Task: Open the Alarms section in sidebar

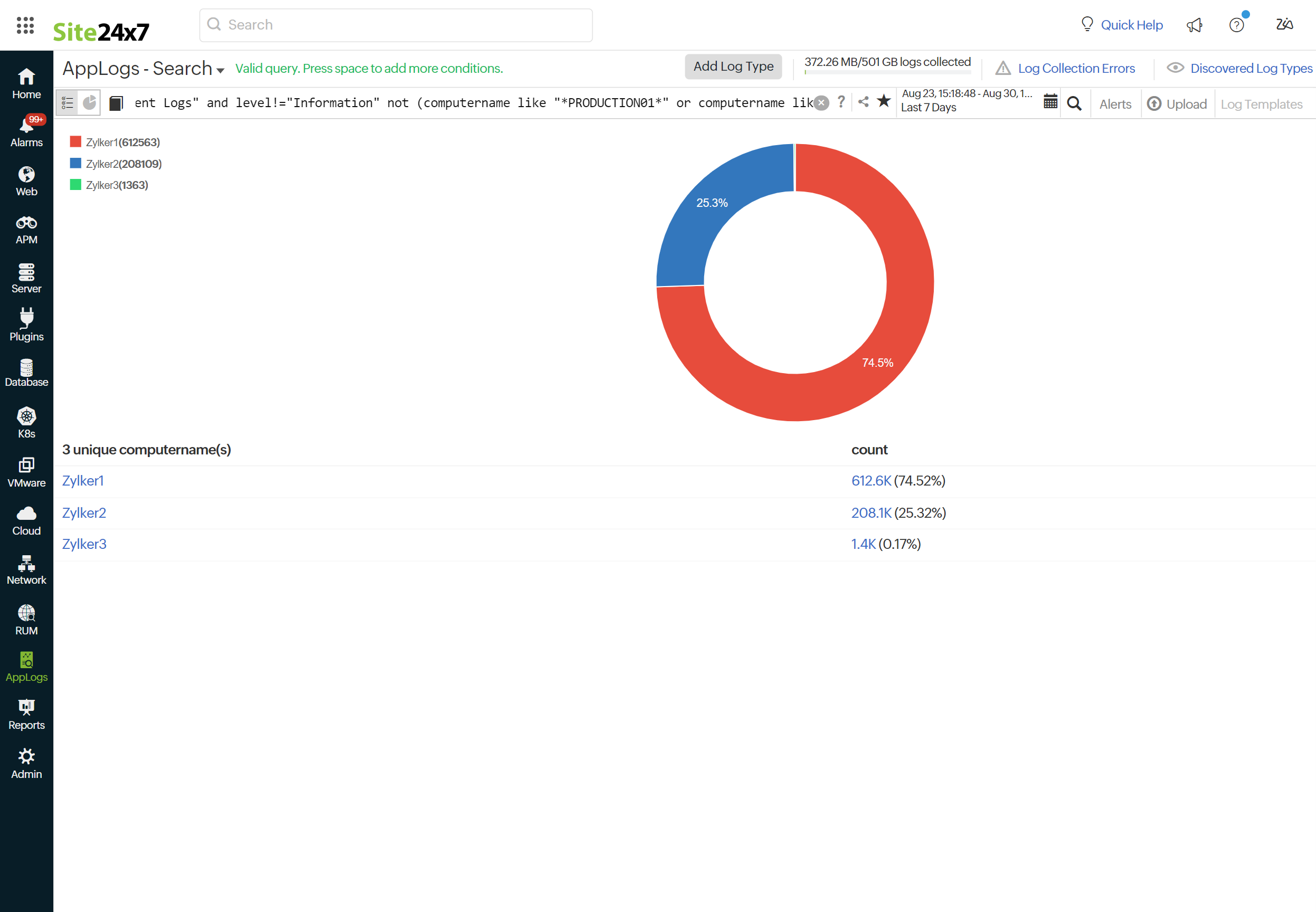Action: [26, 131]
